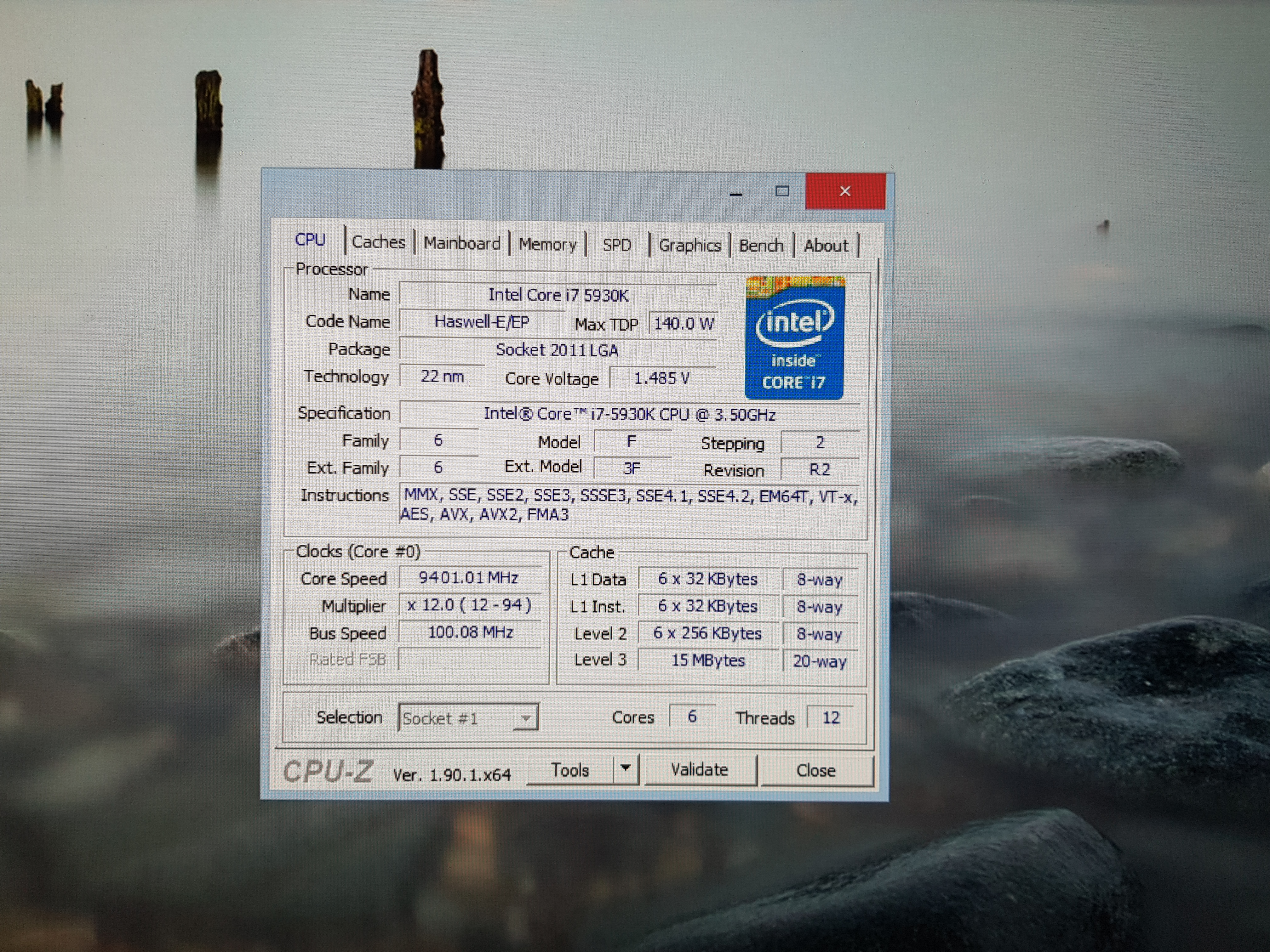
Task: Open the Mainboard tab
Action: pos(462,243)
